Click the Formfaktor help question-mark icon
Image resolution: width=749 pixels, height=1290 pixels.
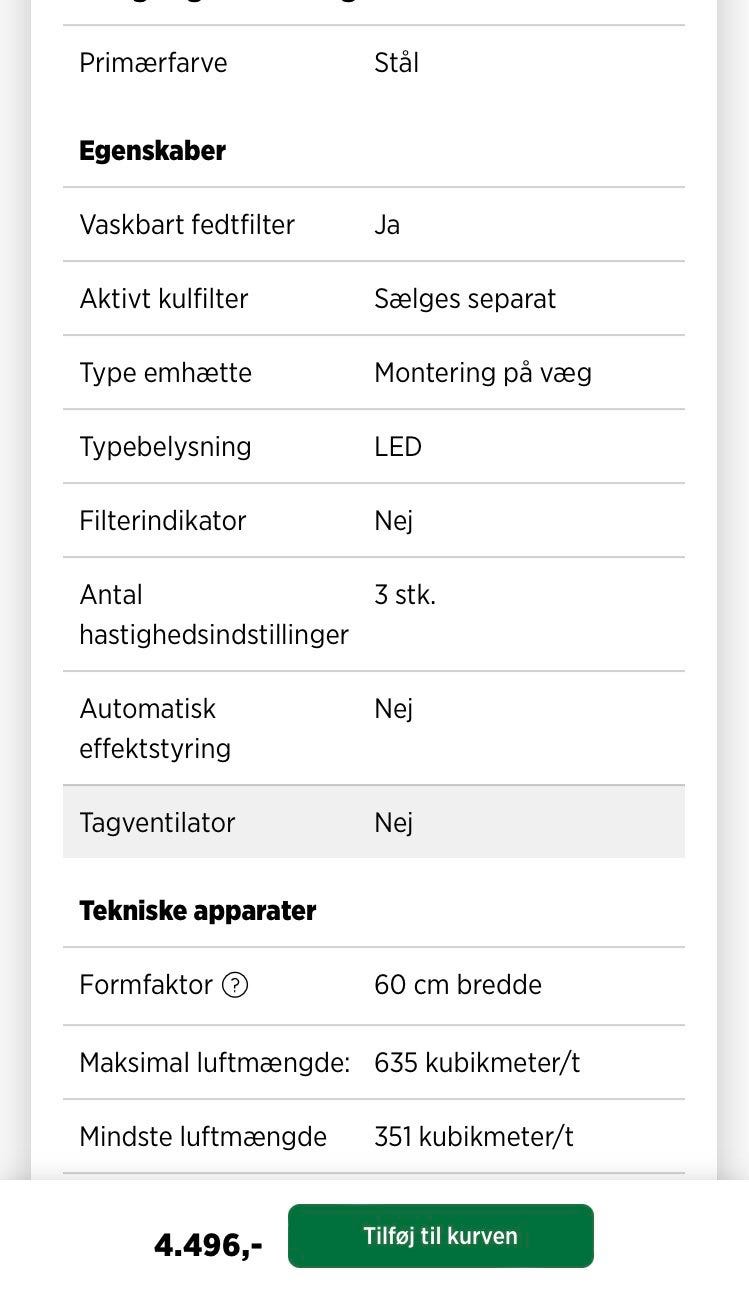tap(234, 985)
